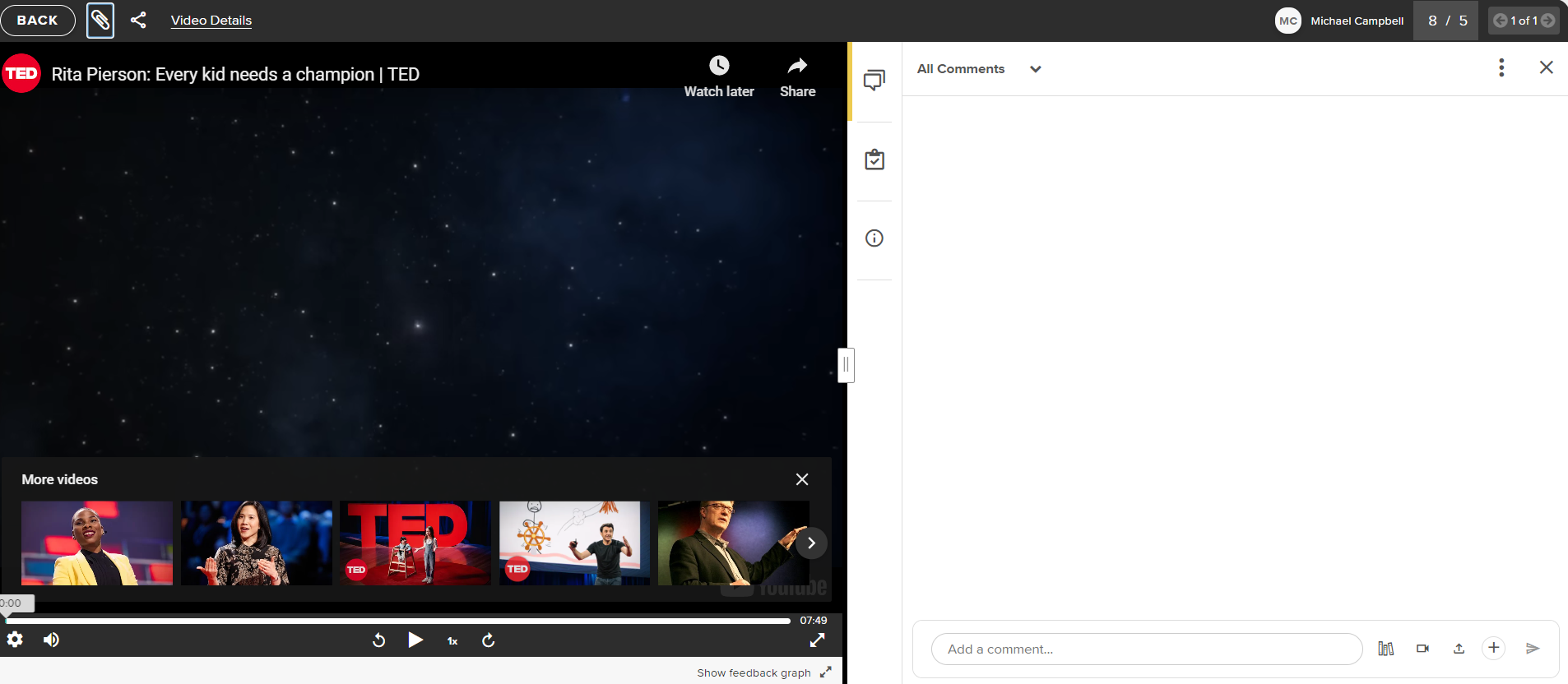Expand the feedback graph arrow icon
The image size is (1568, 684).
(x=825, y=672)
